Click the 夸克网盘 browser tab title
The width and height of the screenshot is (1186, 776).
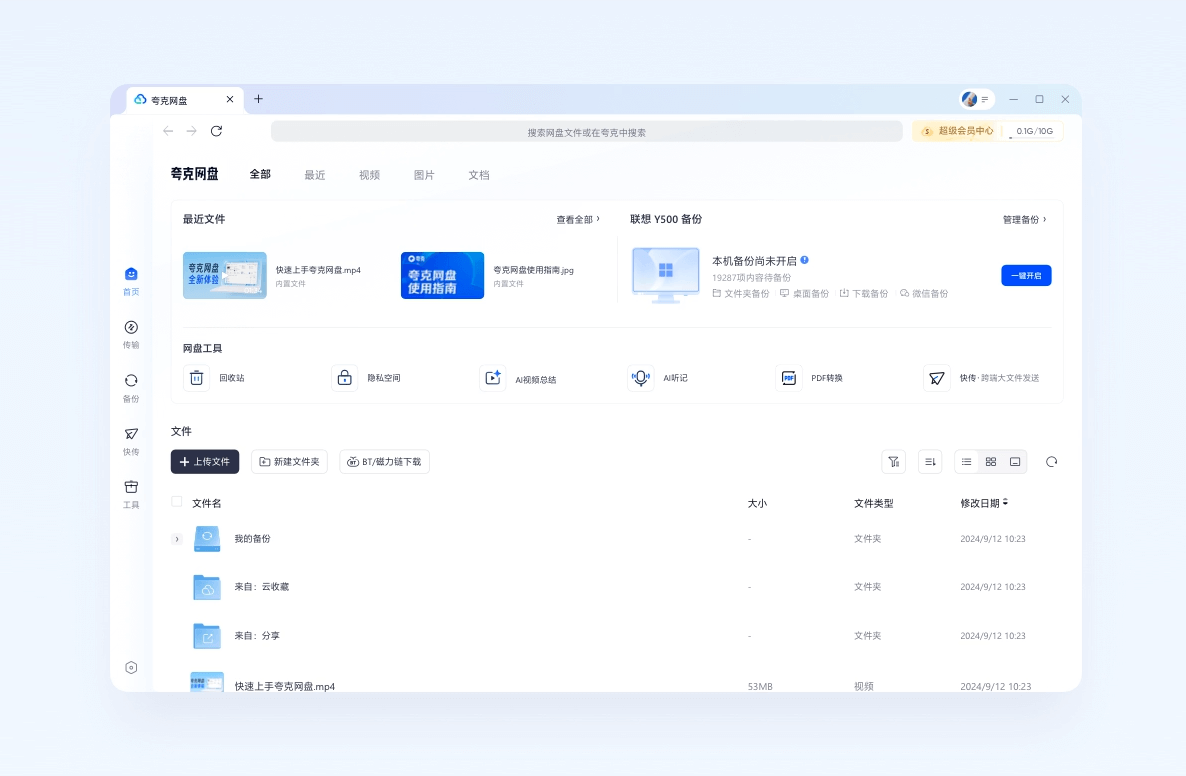pos(169,100)
